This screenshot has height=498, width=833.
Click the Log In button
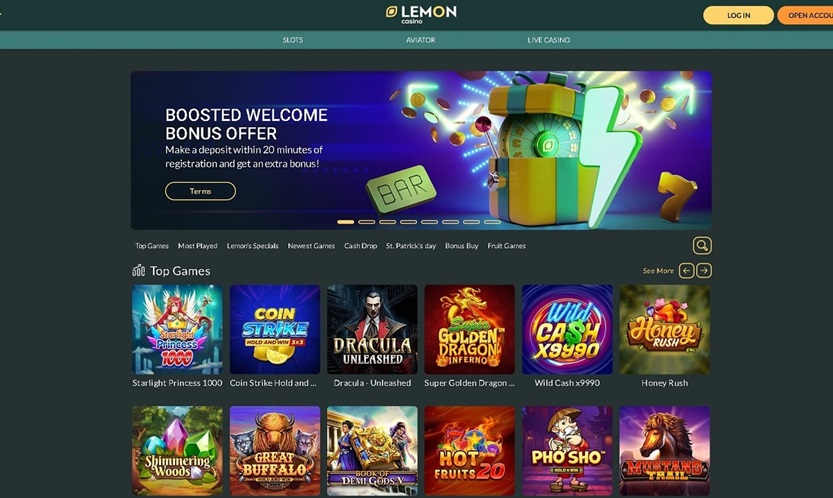click(738, 15)
